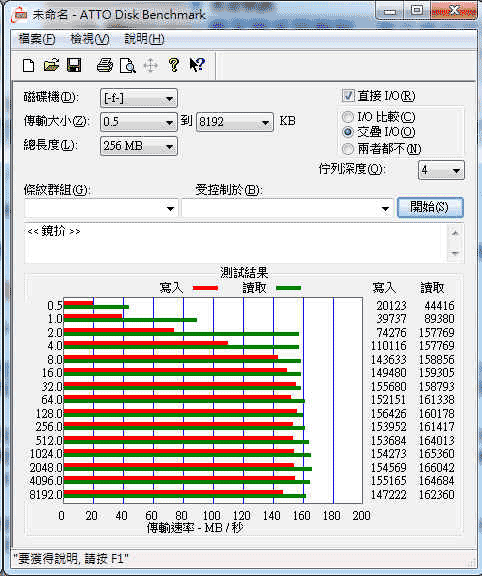Click the 傳輸速率 - MB / 秒 axis label
The width and height of the screenshot is (482, 576).
click(195, 528)
